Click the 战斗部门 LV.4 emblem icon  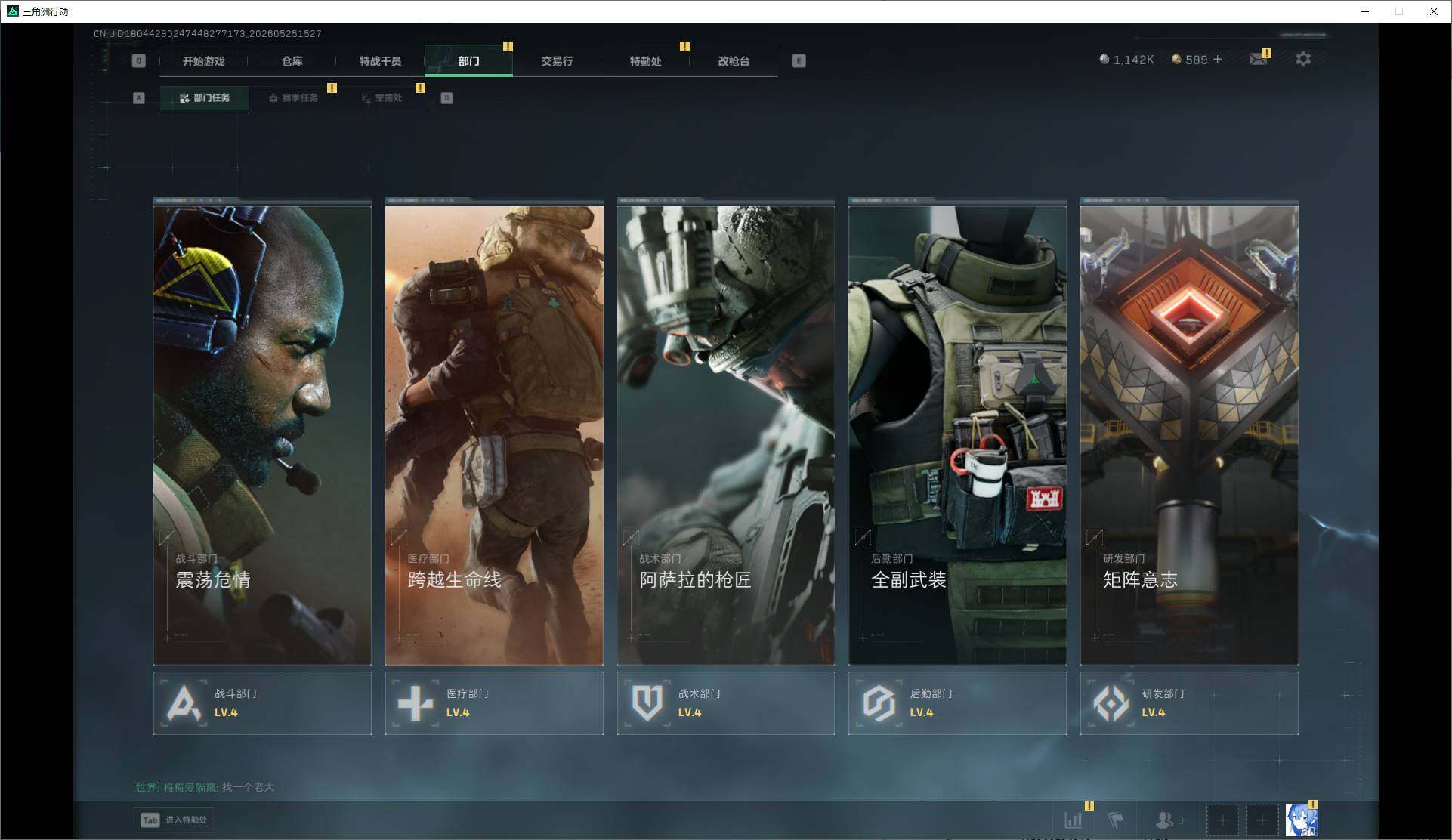184,703
